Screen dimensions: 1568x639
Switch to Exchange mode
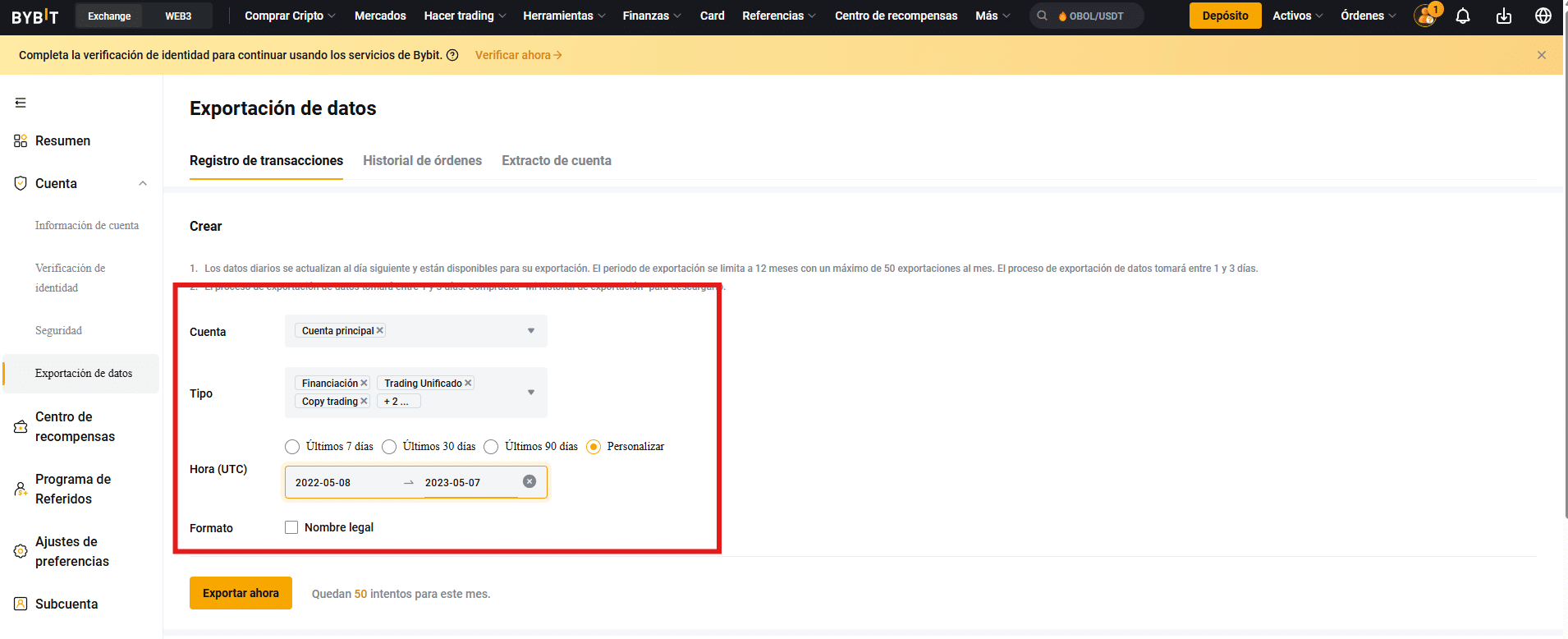point(109,16)
